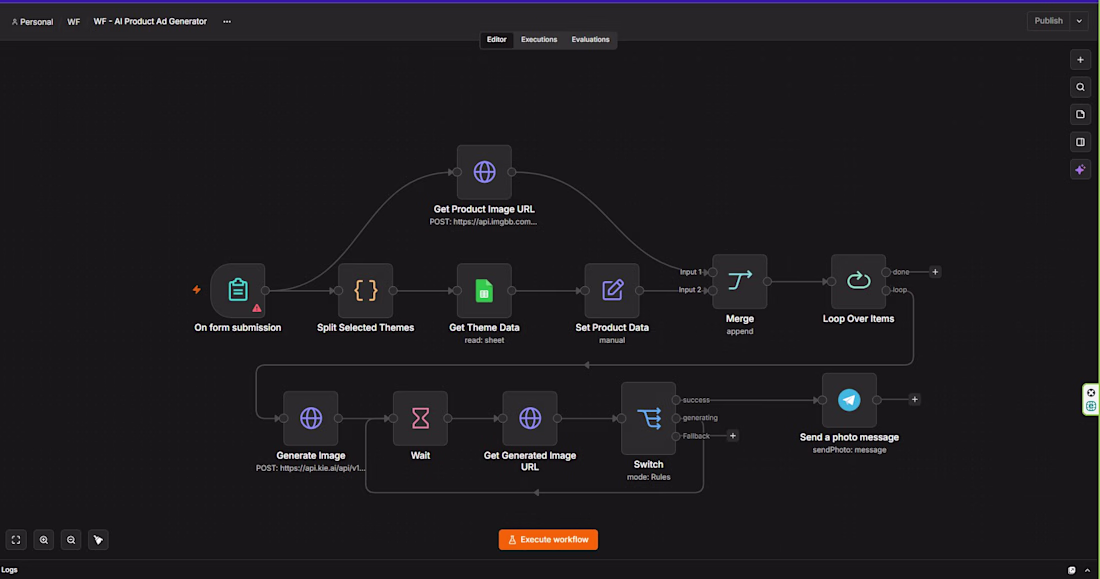Click the Merge node icon
1100x579 pixels.
click(739, 281)
